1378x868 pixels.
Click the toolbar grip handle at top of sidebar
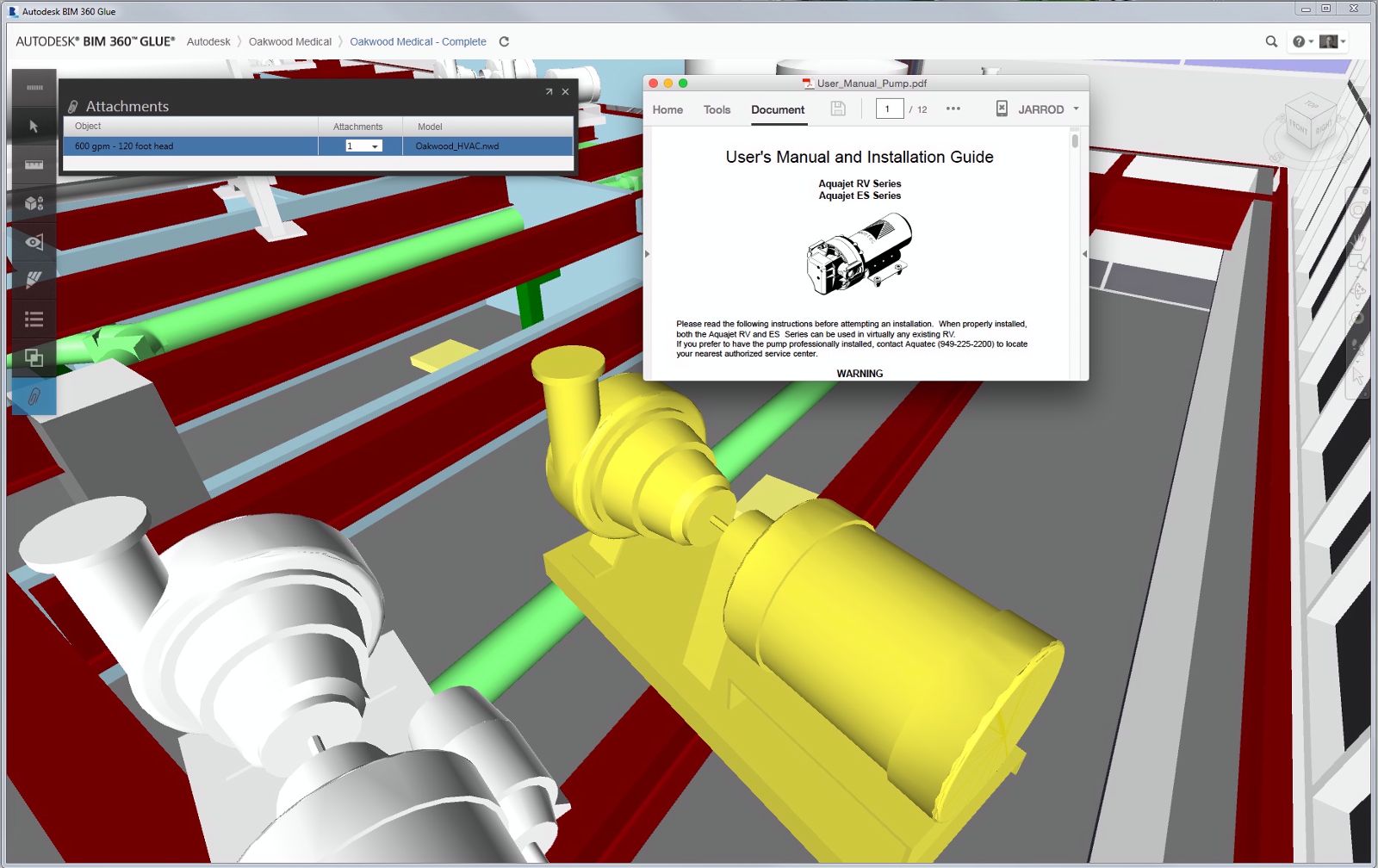(x=34, y=87)
